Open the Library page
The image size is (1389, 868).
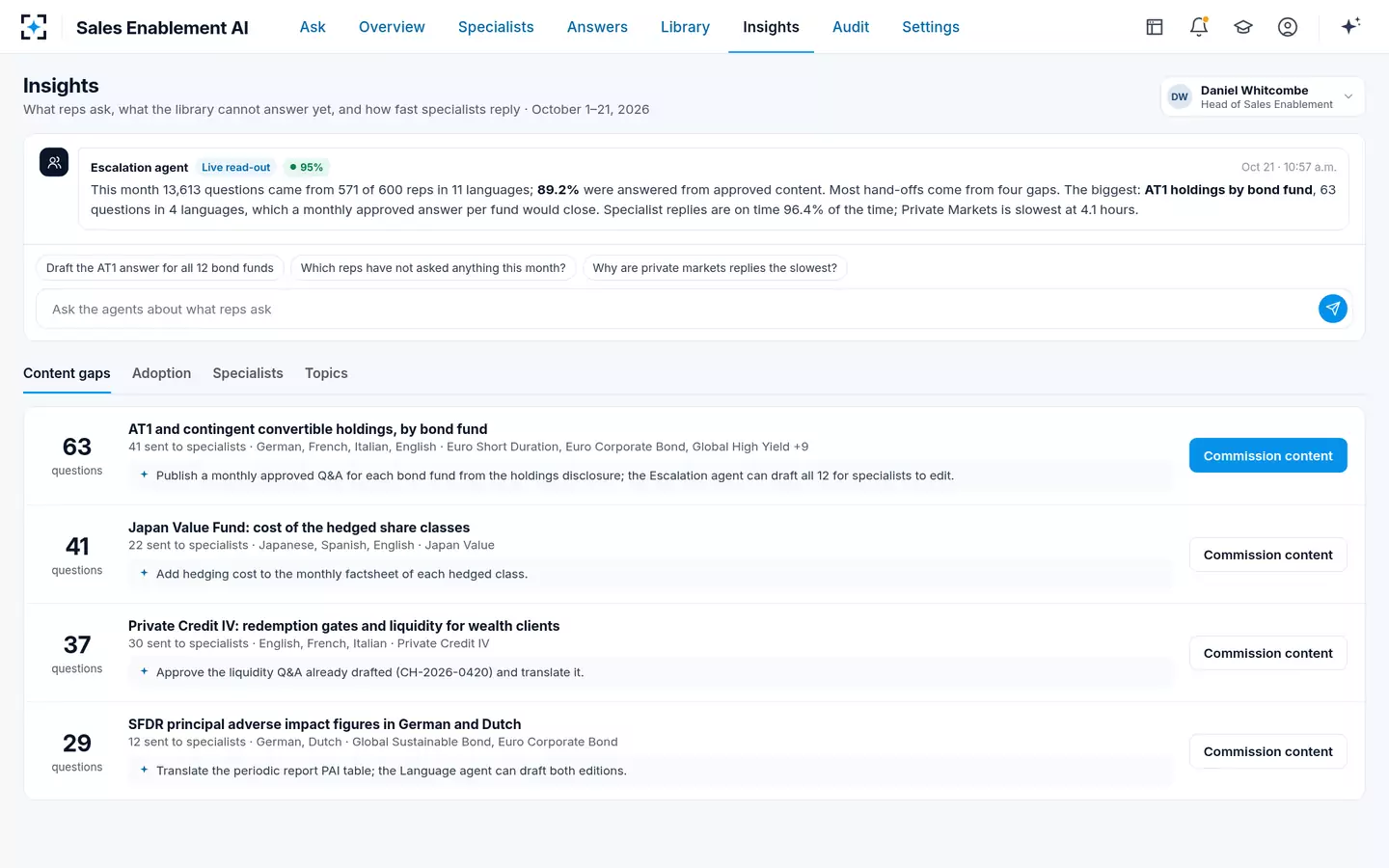point(685,27)
